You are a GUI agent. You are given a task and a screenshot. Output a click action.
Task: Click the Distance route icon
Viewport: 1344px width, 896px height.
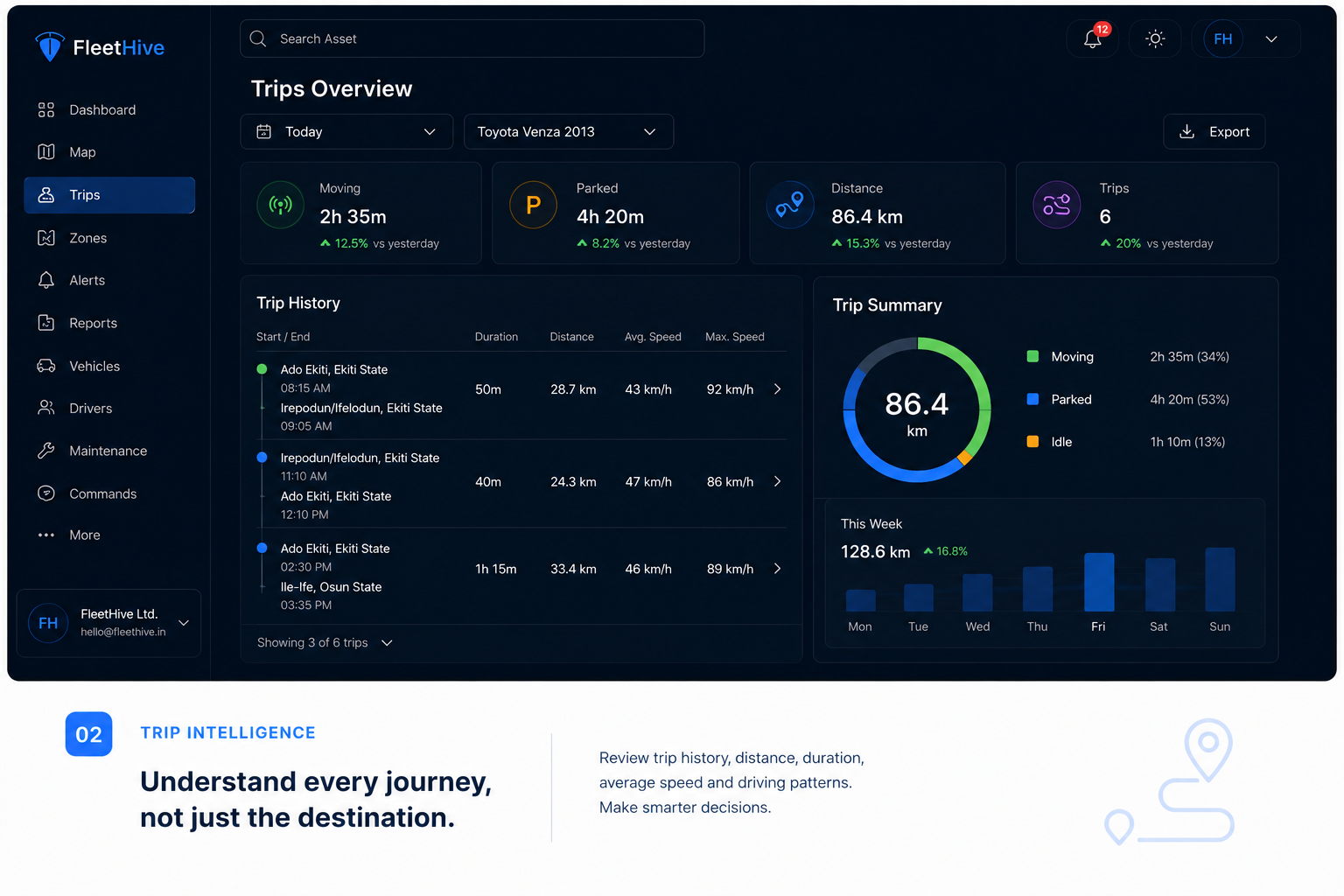(789, 205)
